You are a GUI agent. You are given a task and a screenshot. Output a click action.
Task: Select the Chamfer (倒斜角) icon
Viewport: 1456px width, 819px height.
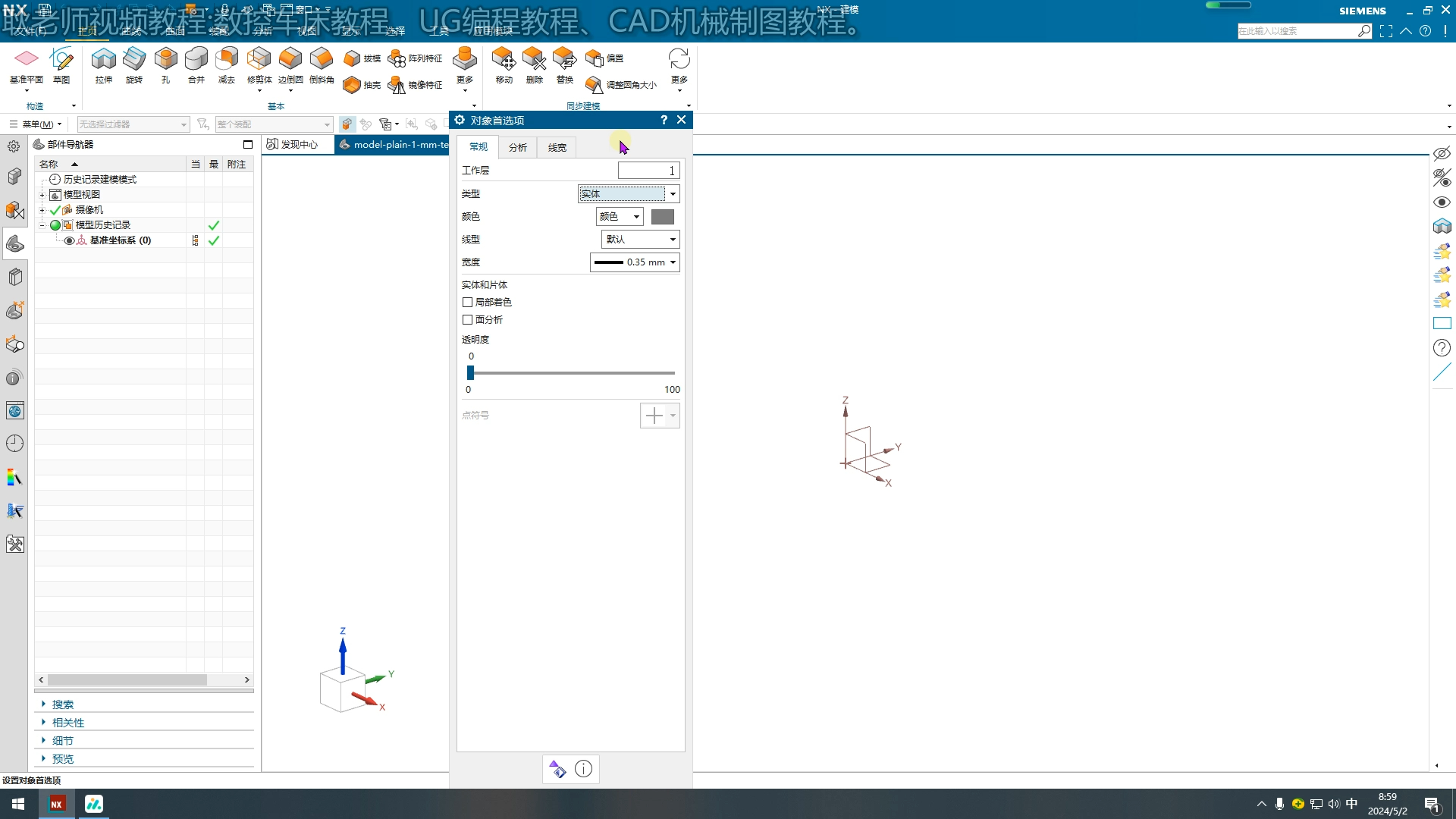322,60
